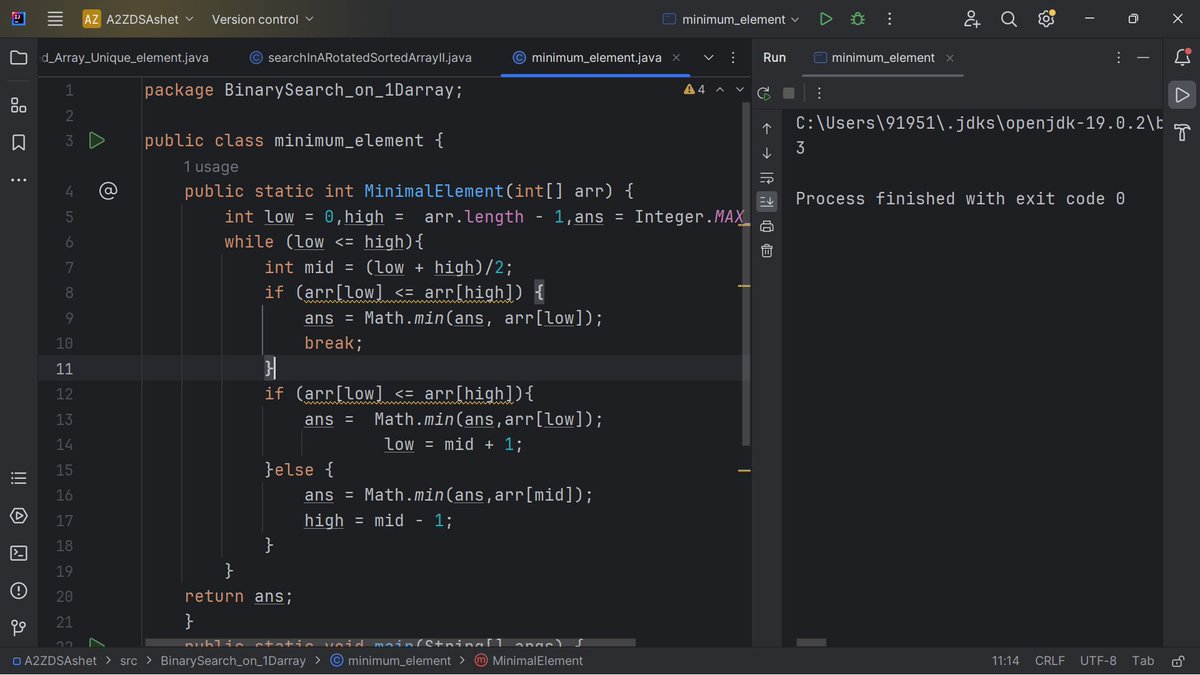Open the Problems tool window
The image size is (1200, 675).
17,590
